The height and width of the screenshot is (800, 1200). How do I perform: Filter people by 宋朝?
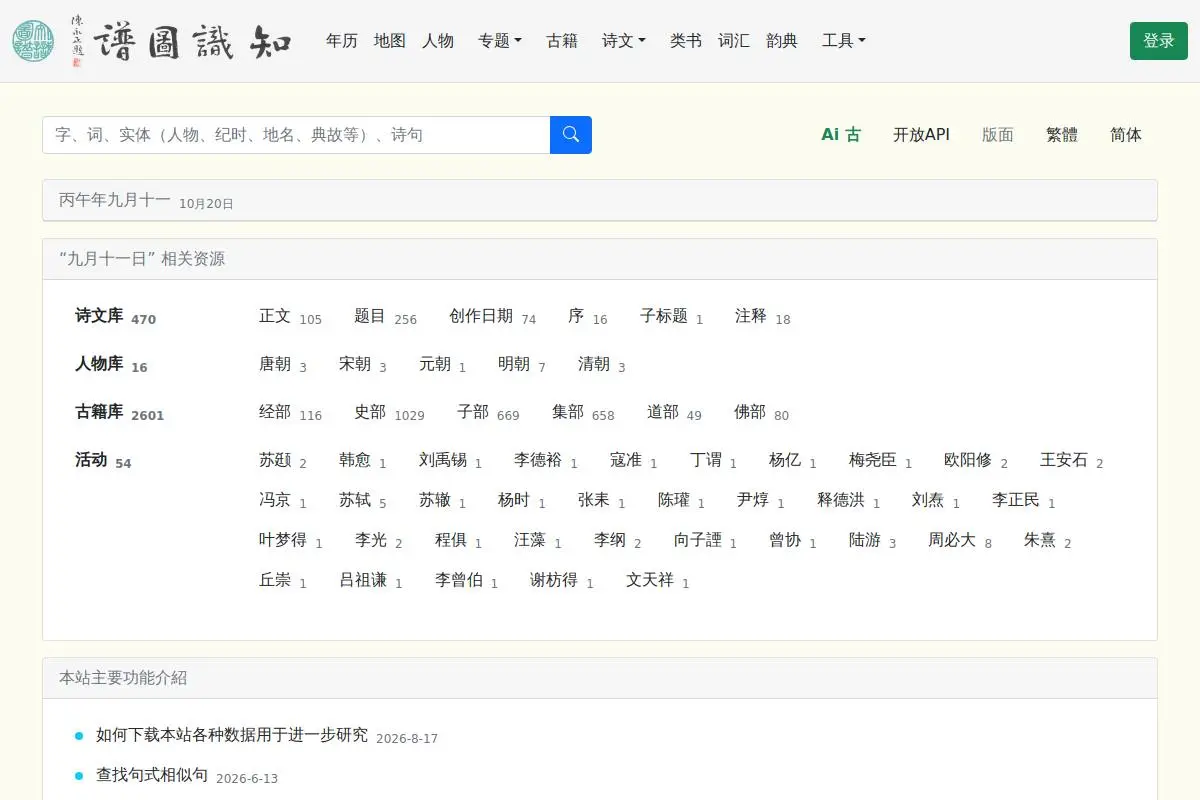click(x=363, y=365)
